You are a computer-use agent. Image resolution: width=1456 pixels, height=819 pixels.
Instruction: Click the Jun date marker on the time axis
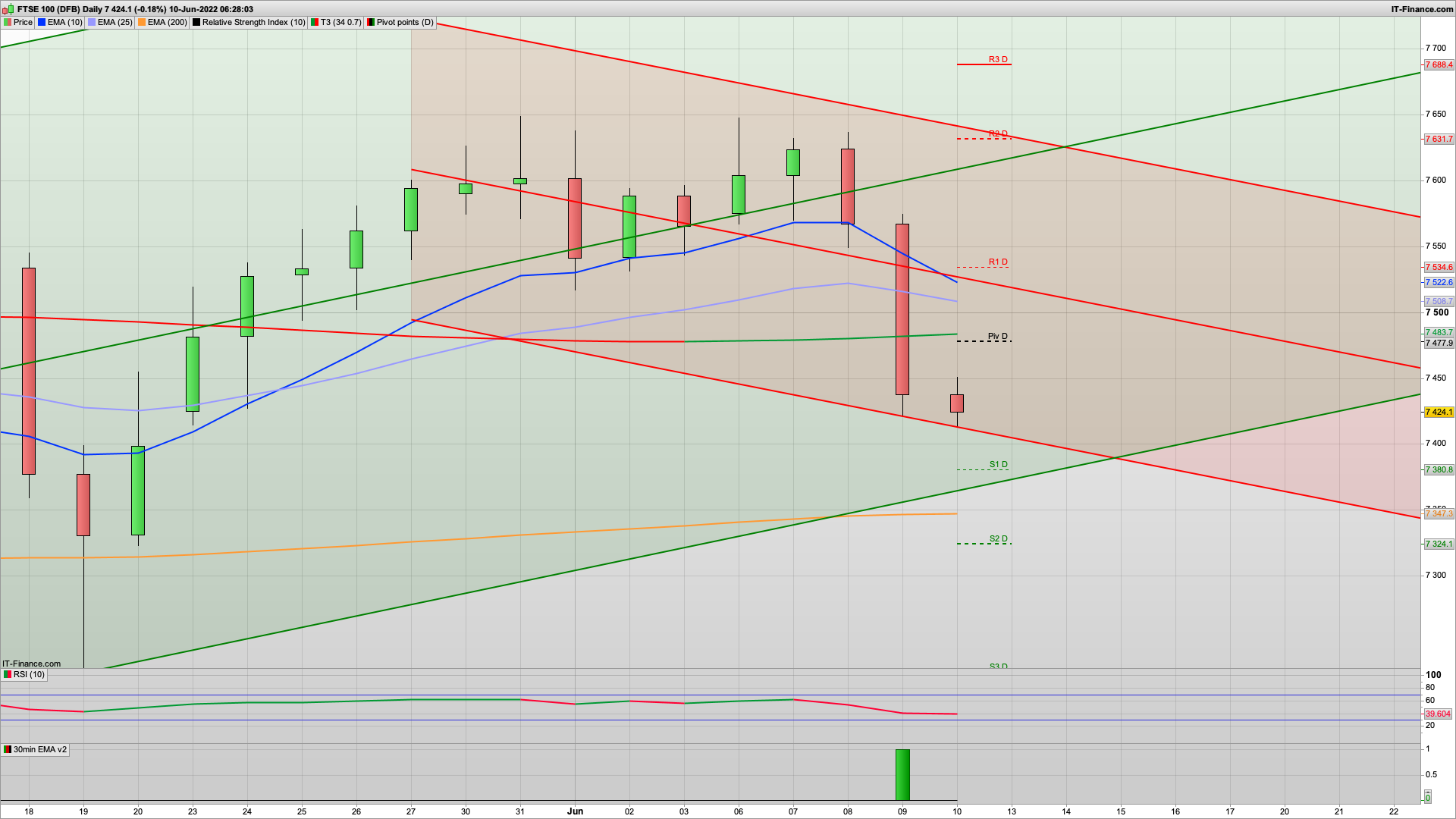575,811
